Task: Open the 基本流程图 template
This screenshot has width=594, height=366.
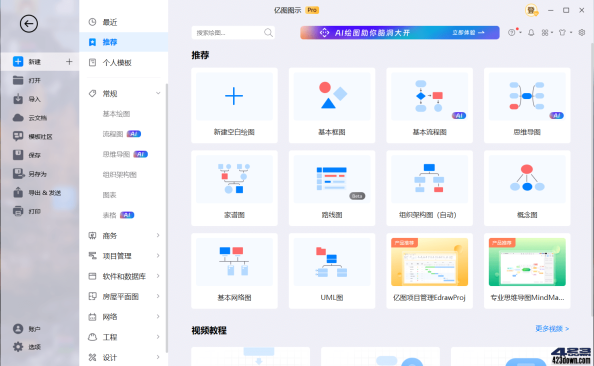Action: click(x=429, y=105)
